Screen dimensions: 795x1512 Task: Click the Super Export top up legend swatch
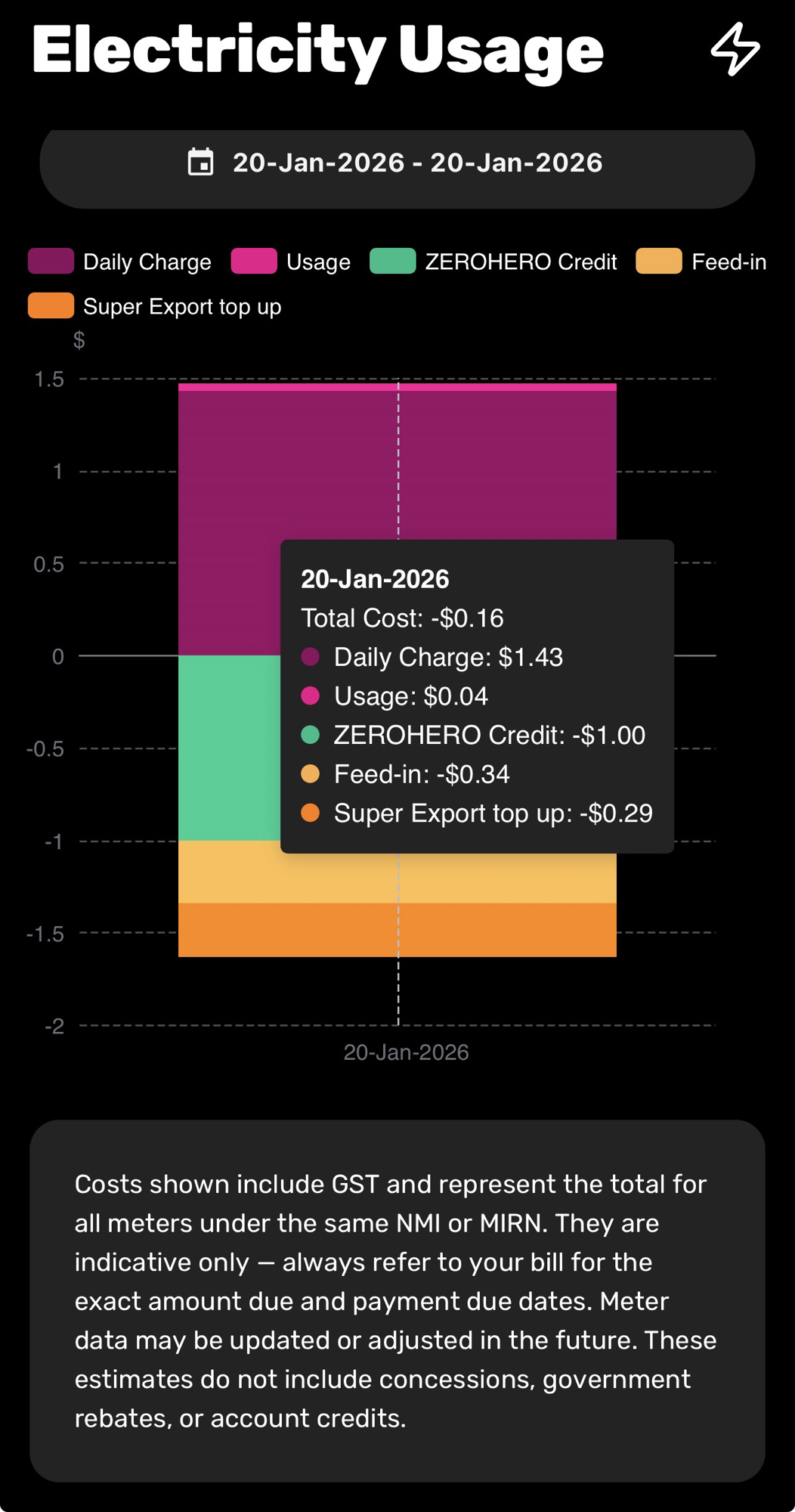[51, 306]
